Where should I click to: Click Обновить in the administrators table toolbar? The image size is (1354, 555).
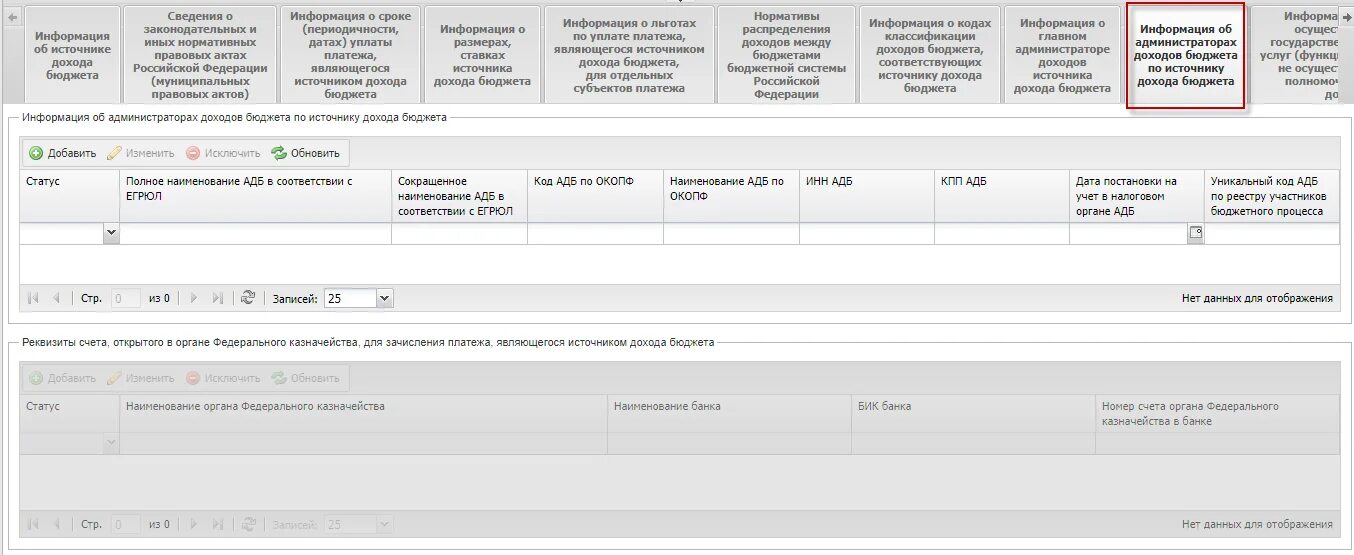coord(306,153)
